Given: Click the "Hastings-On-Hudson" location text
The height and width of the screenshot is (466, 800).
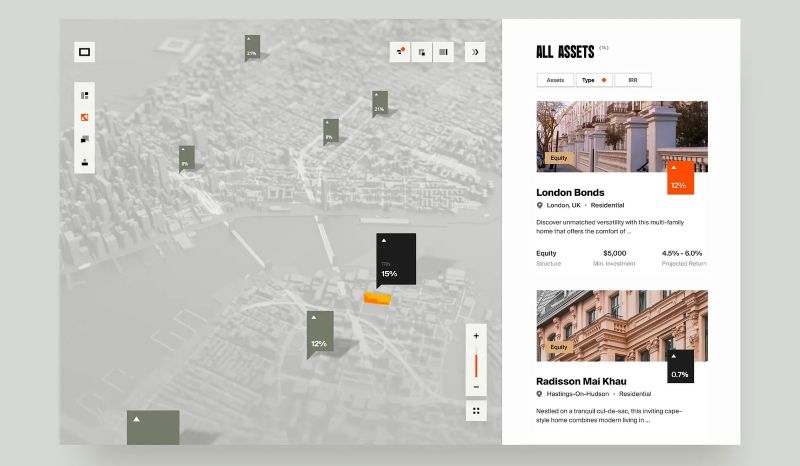Looking at the screenshot, I should (578, 394).
